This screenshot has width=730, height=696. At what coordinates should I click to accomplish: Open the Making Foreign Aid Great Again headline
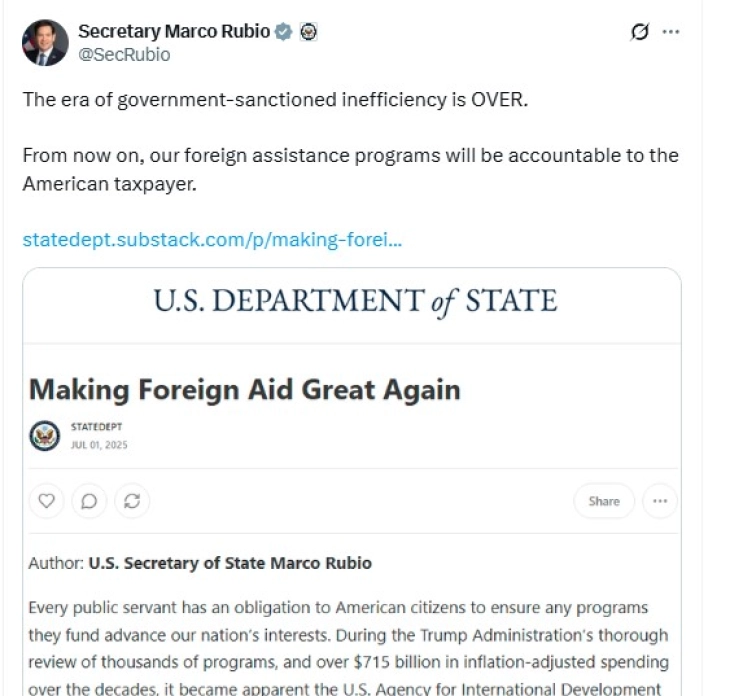point(245,389)
